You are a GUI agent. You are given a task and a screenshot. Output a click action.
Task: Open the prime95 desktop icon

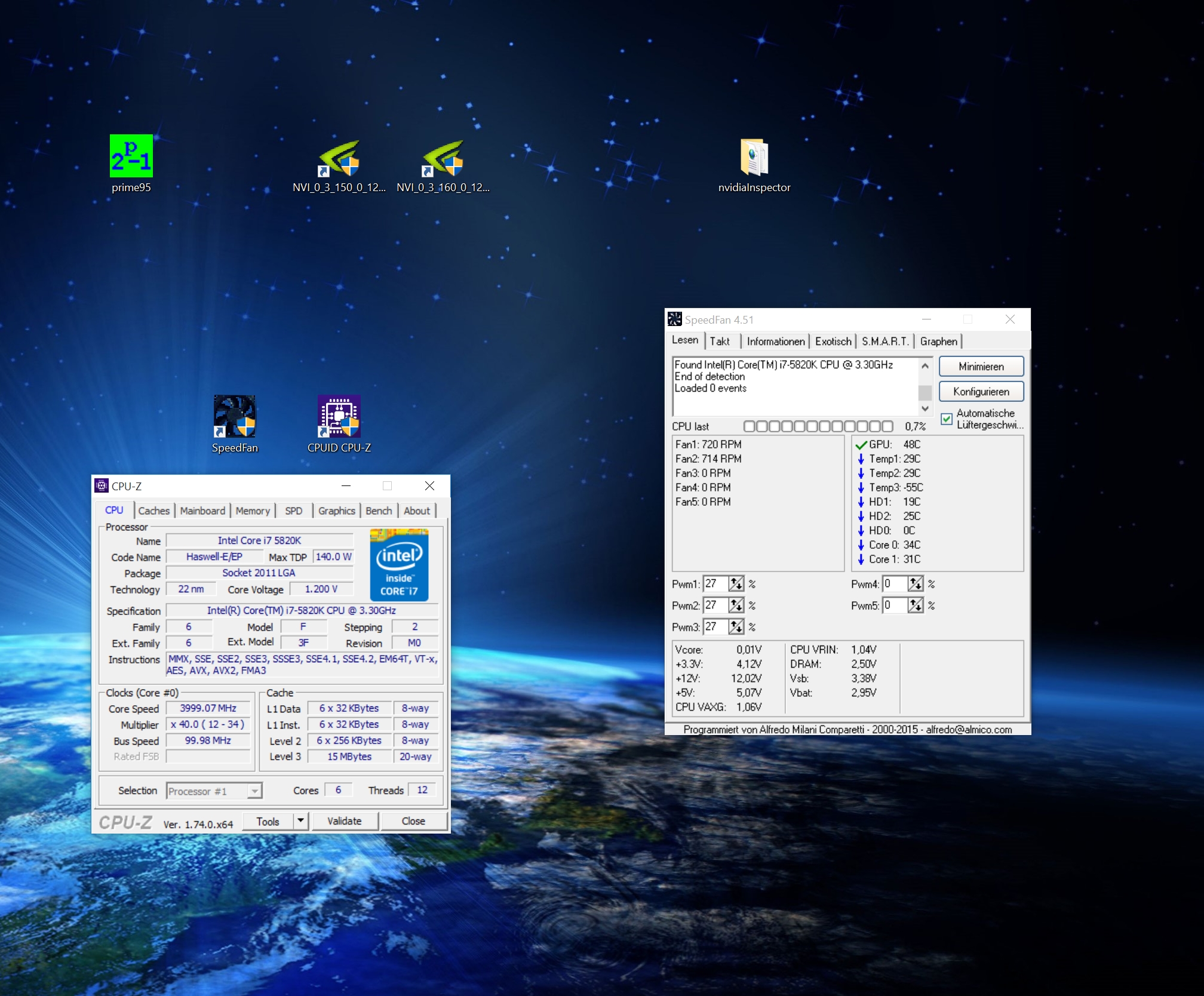click(131, 156)
